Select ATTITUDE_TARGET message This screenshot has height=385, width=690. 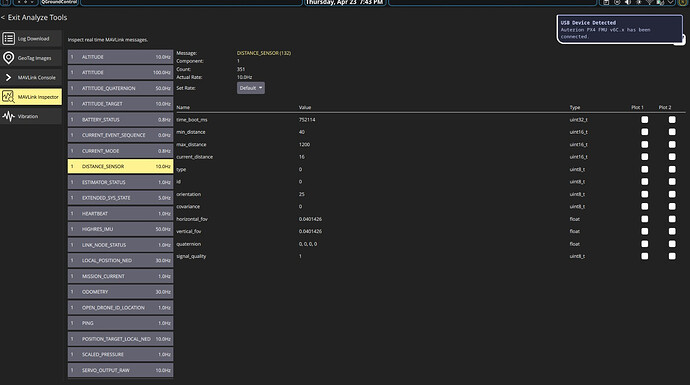click(x=120, y=104)
